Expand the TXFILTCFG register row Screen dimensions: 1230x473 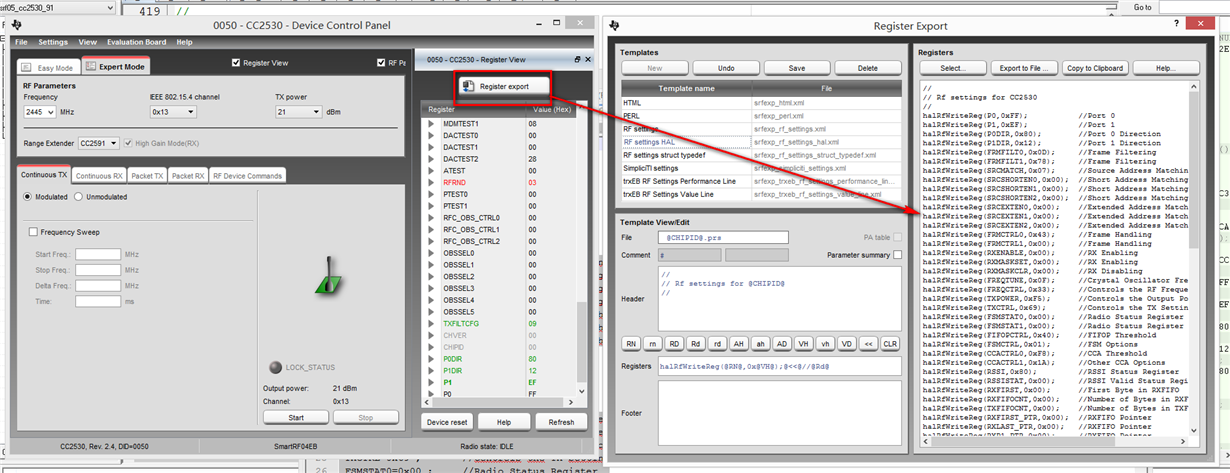(x=431, y=324)
